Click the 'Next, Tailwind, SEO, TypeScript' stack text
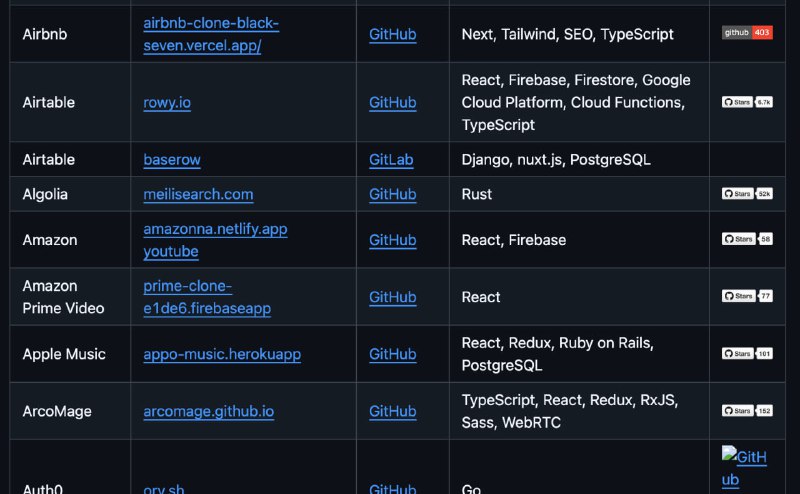This screenshot has height=494, width=800. (567, 34)
